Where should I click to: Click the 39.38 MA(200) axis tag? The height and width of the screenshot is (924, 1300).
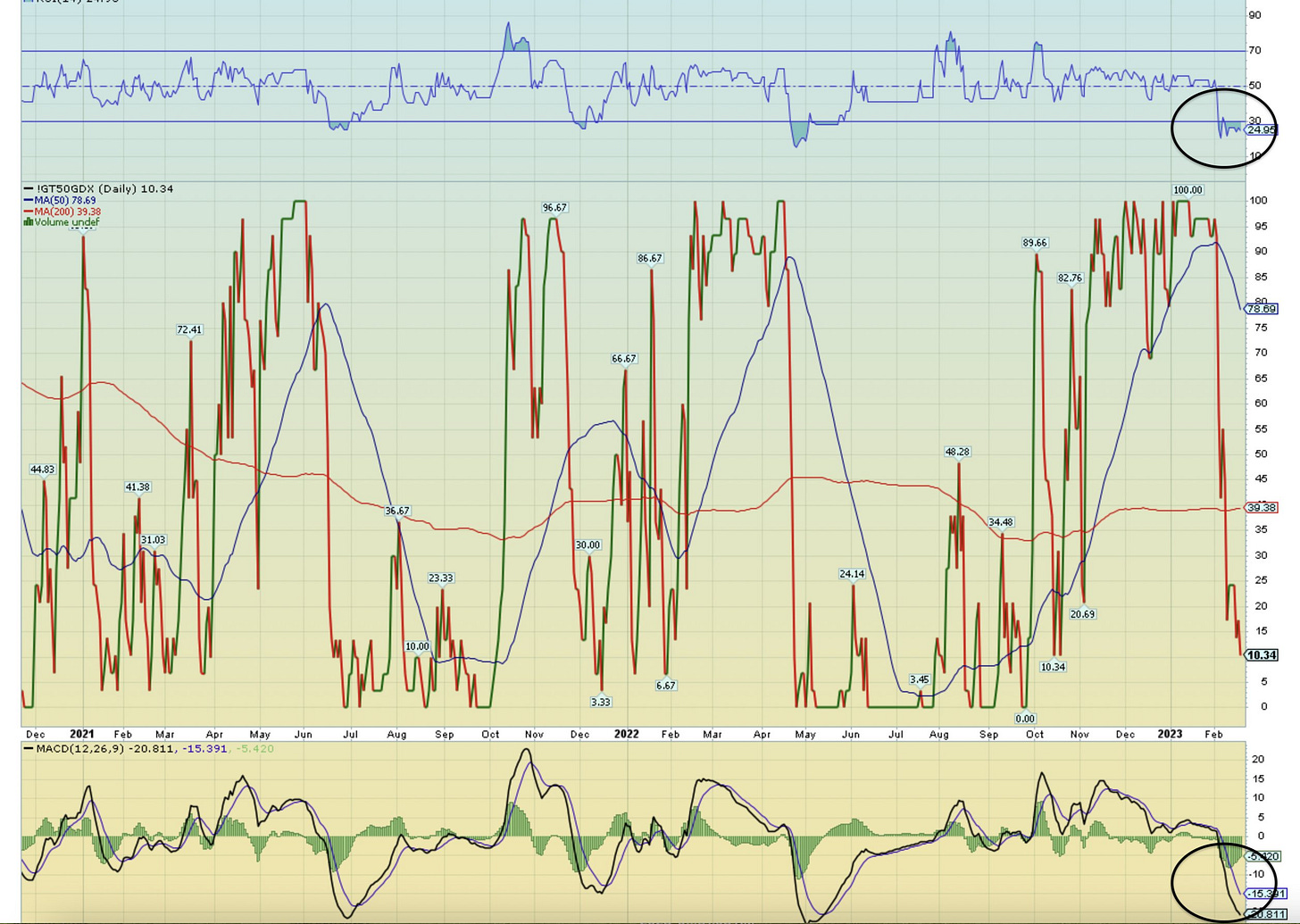point(1262,508)
